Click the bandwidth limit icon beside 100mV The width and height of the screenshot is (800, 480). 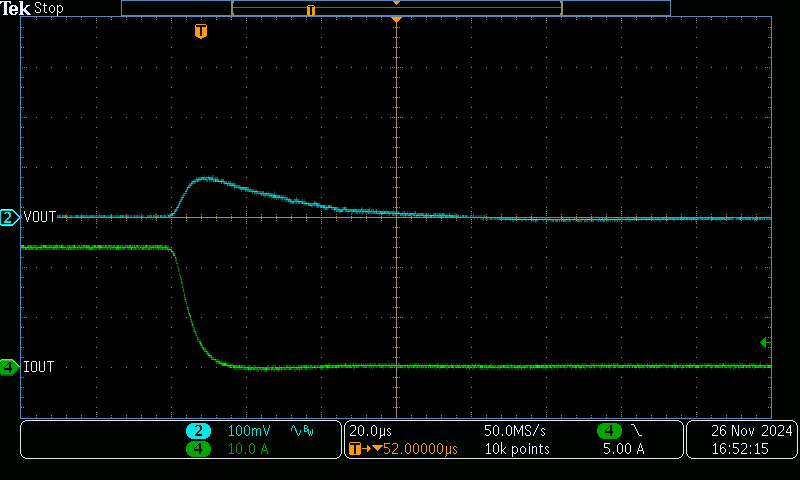pyautogui.click(x=301, y=431)
